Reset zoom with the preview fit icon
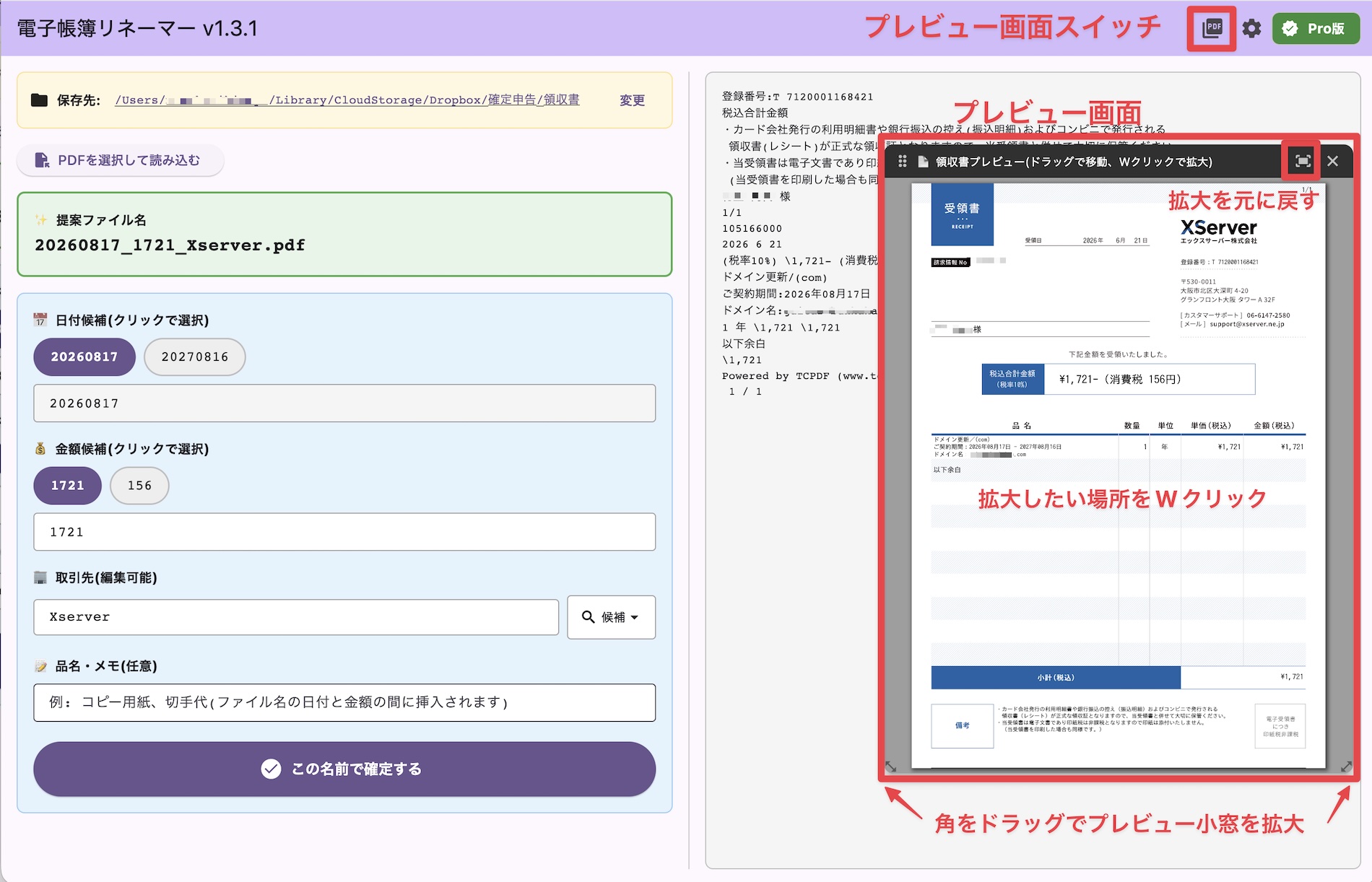 (x=1303, y=162)
